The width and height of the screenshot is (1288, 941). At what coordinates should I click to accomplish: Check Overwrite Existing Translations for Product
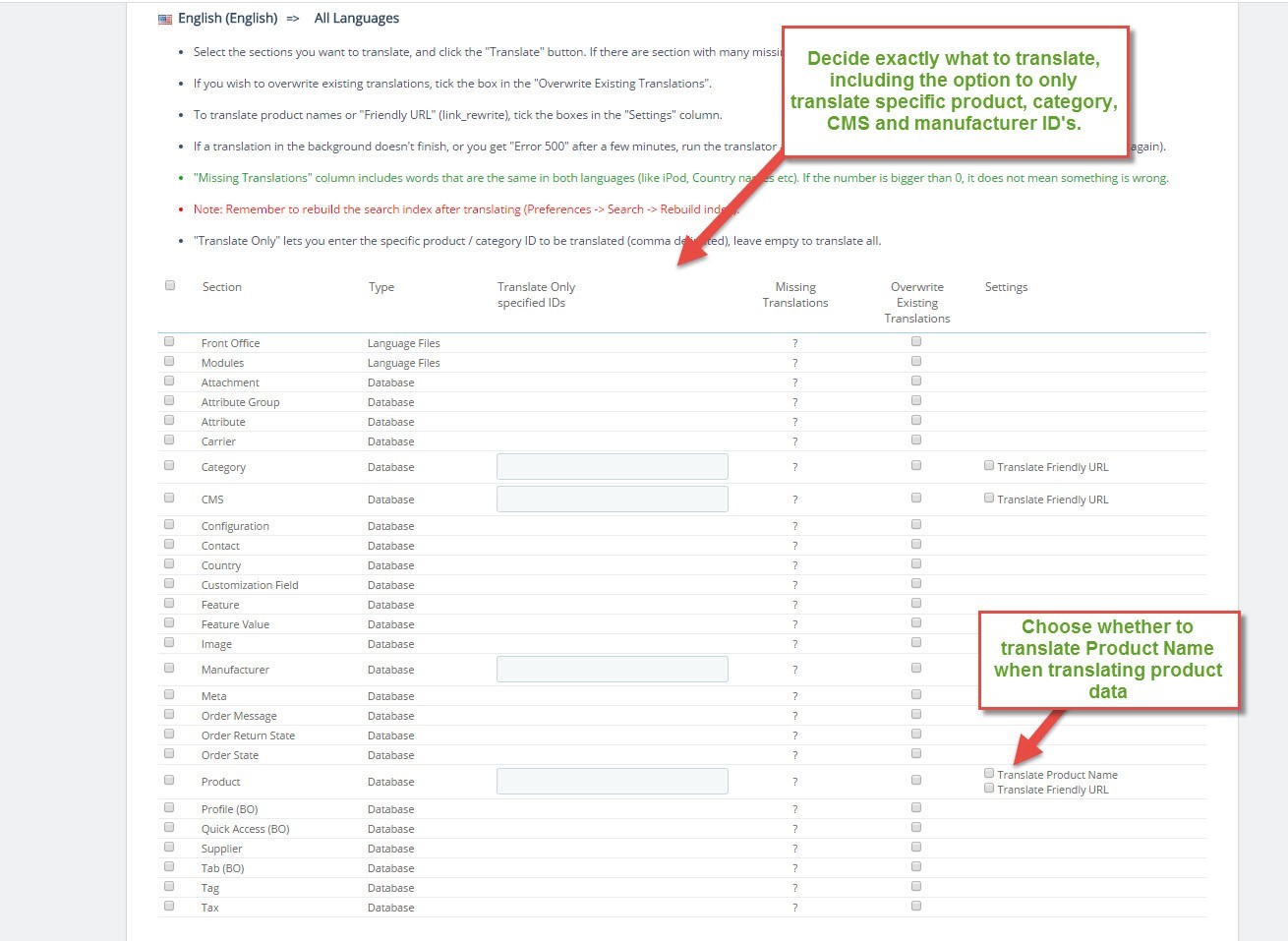coord(916,780)
